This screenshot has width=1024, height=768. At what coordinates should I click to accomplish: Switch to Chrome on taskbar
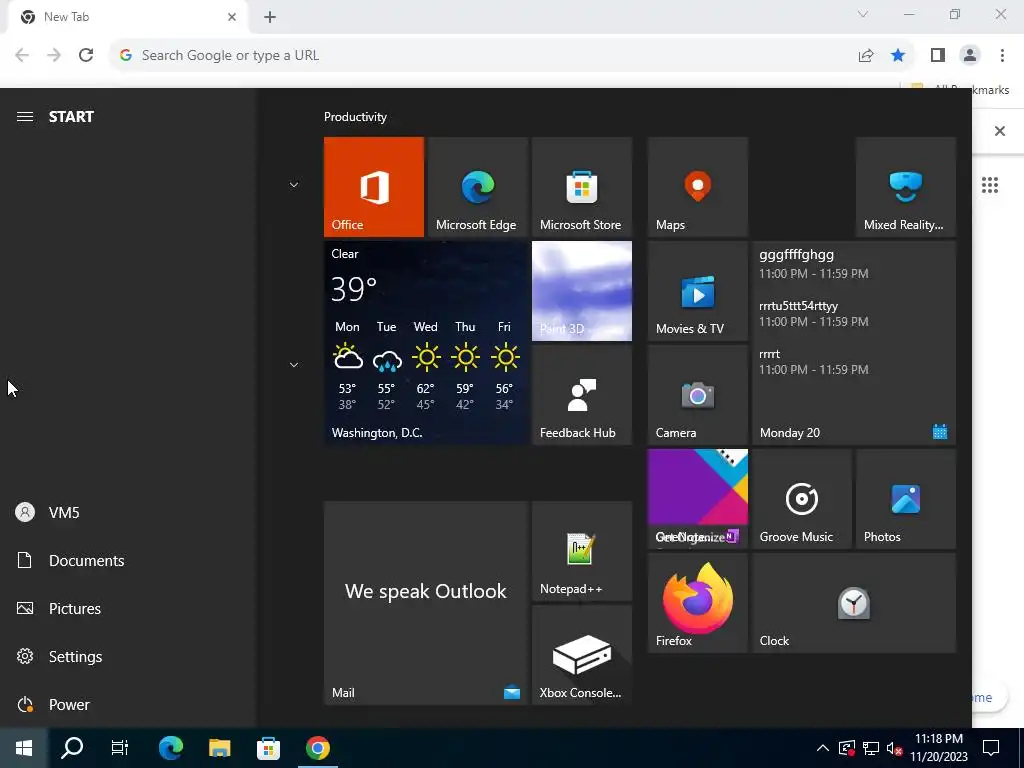tap(317, 748)
